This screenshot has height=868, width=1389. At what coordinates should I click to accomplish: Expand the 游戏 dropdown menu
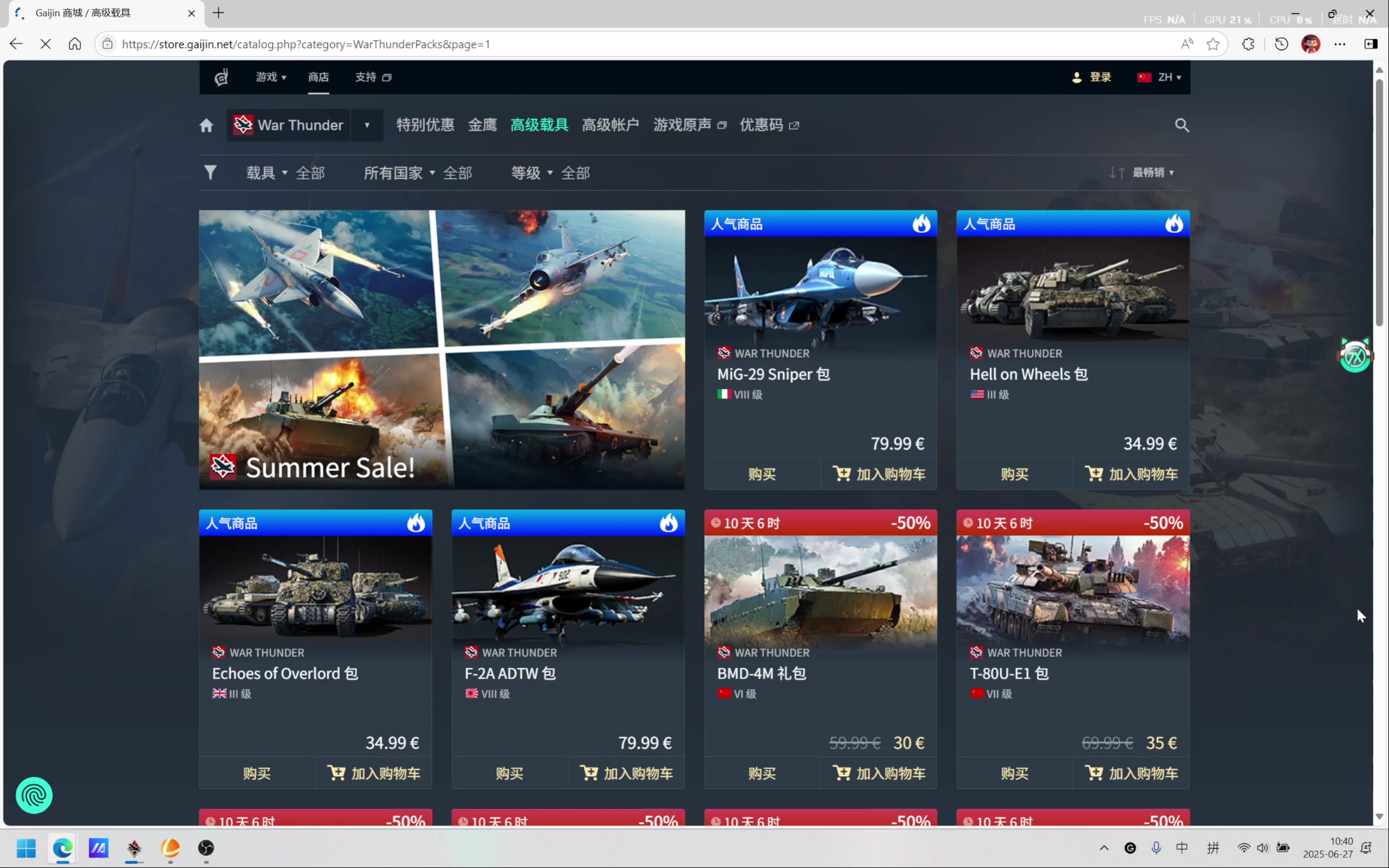272,77
